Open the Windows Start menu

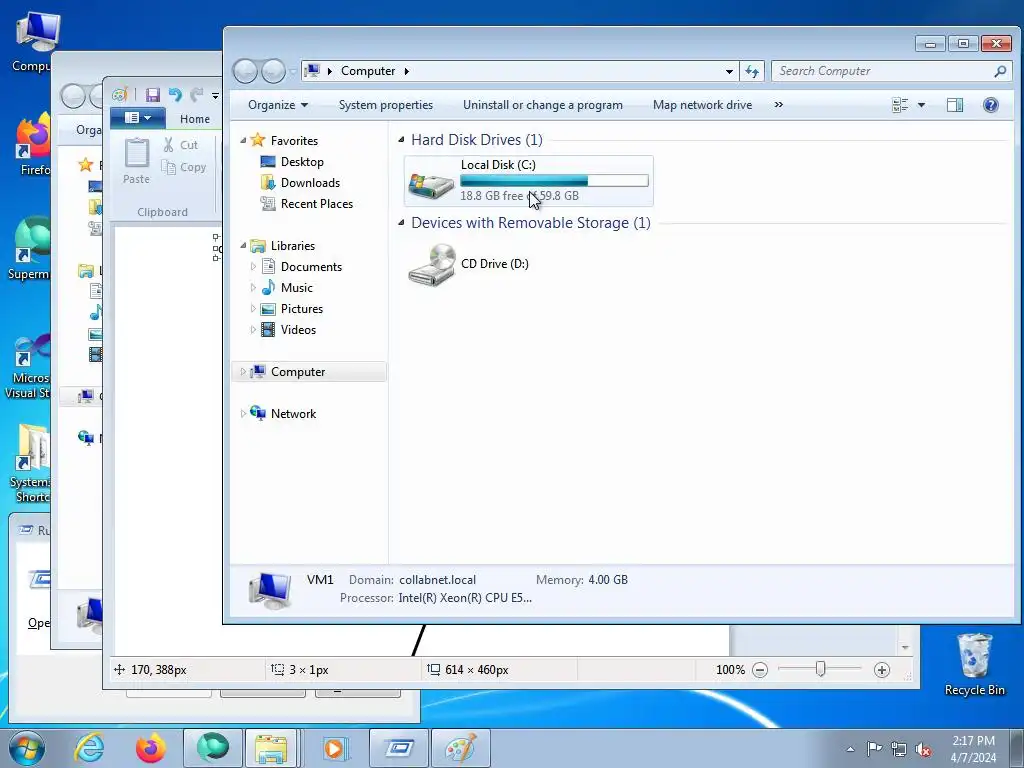pyautogui.click(x=27, y=748)
